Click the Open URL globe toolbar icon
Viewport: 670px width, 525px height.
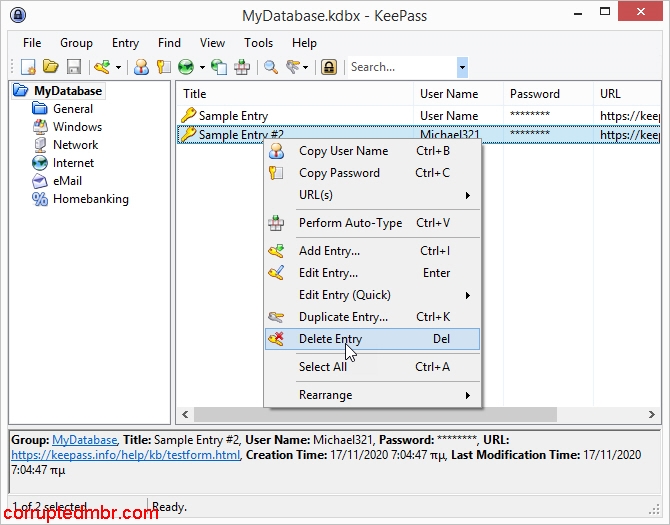[186, 67]
